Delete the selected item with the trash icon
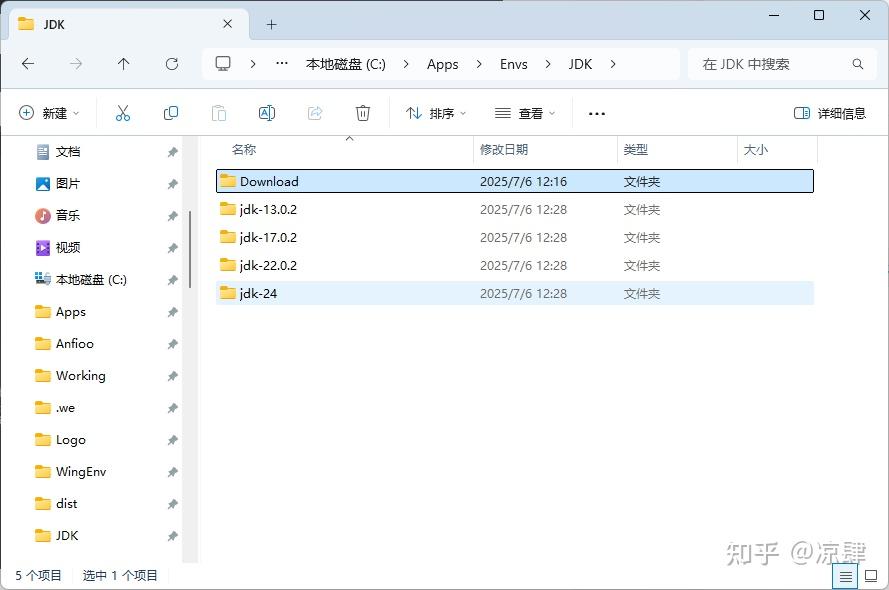889x590 pixels. (x=363, y=112)
